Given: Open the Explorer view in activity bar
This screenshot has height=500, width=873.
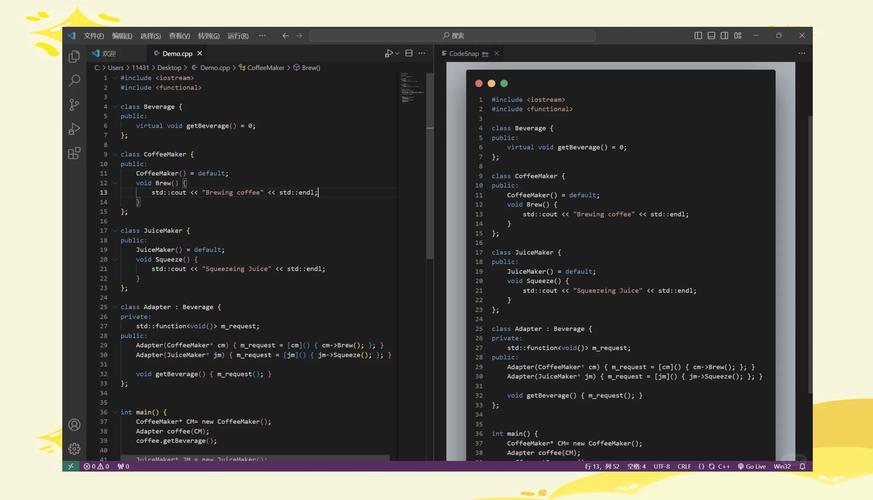Looking at the screenshot, I should [x=74, y=55].
